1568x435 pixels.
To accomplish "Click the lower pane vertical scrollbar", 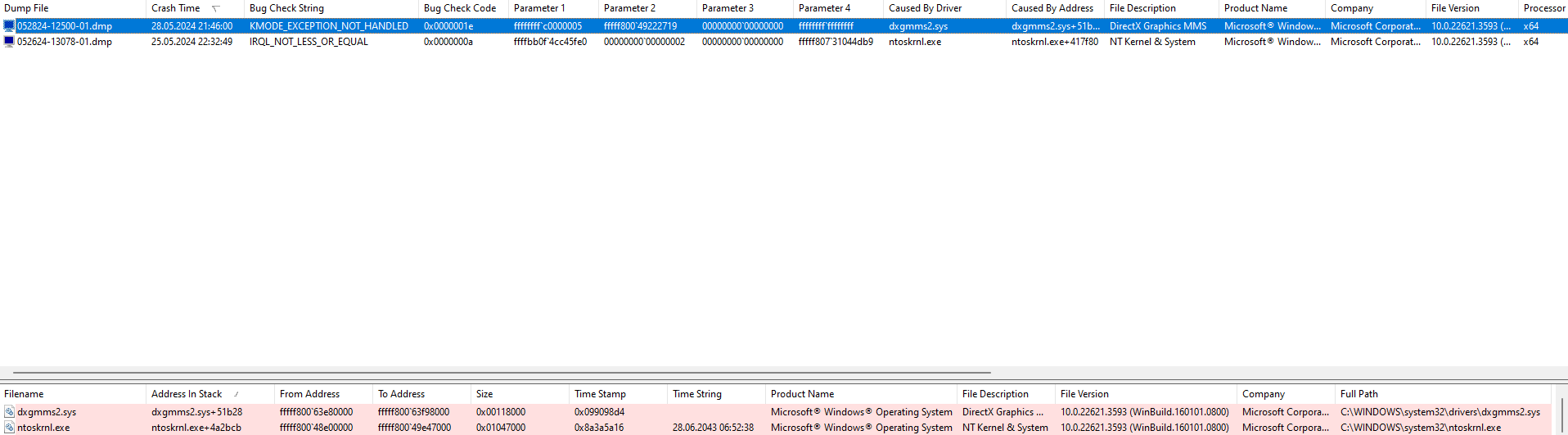I will (x=1561, y=417).
